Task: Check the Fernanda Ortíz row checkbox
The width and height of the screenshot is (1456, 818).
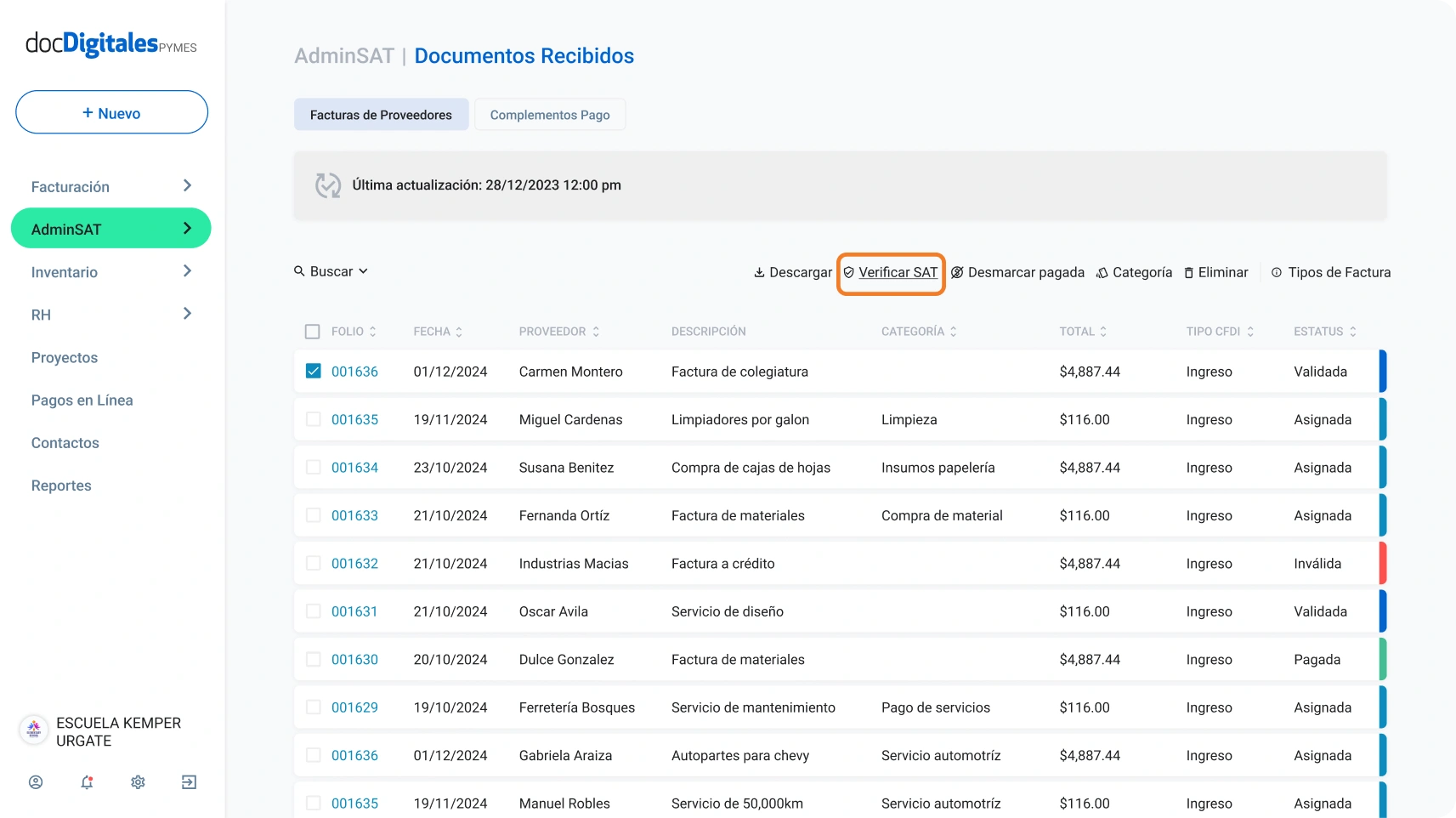Action: 314,515
